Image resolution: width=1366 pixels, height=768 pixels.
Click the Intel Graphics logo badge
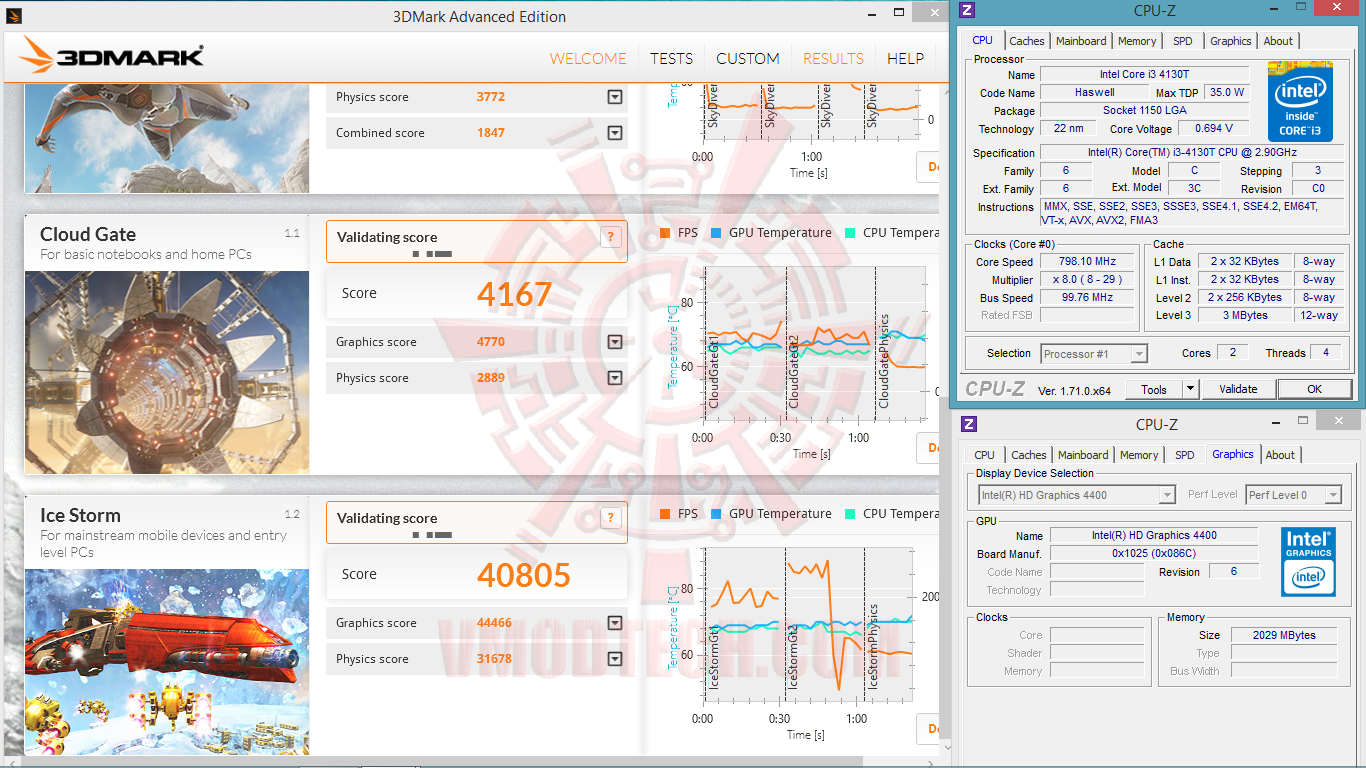[1308, 560]
